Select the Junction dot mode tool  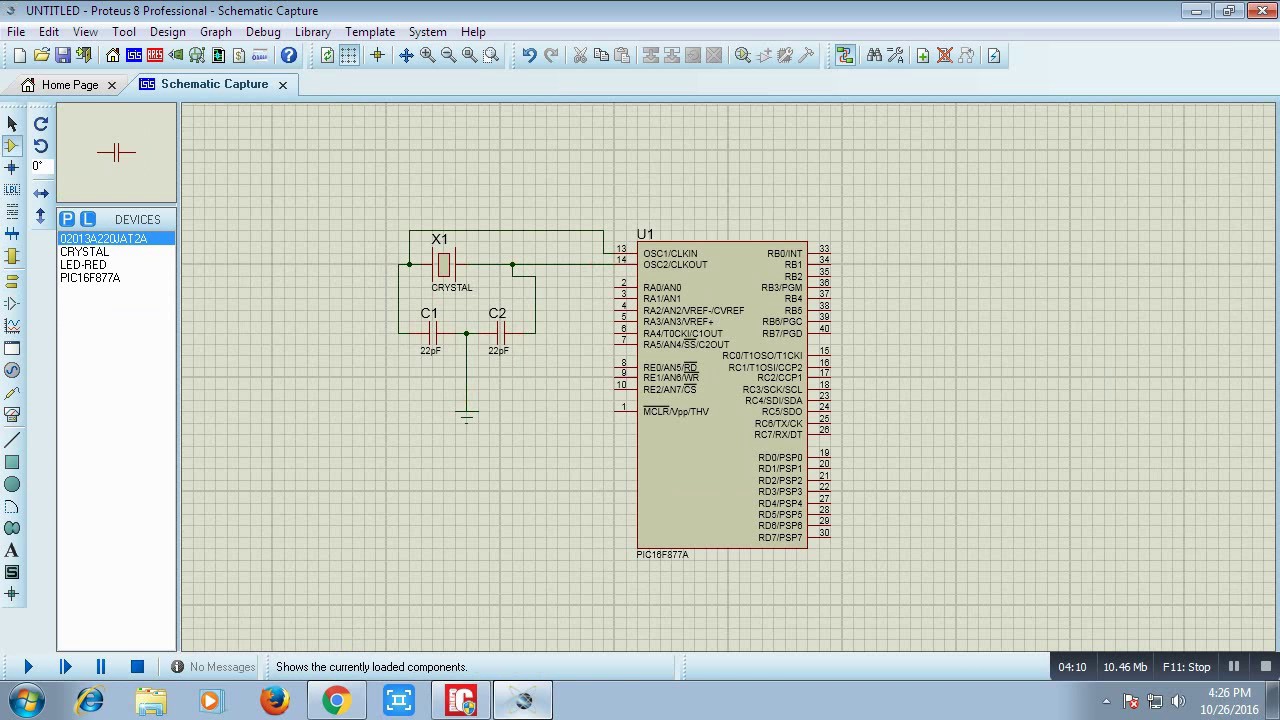(12, 168)
